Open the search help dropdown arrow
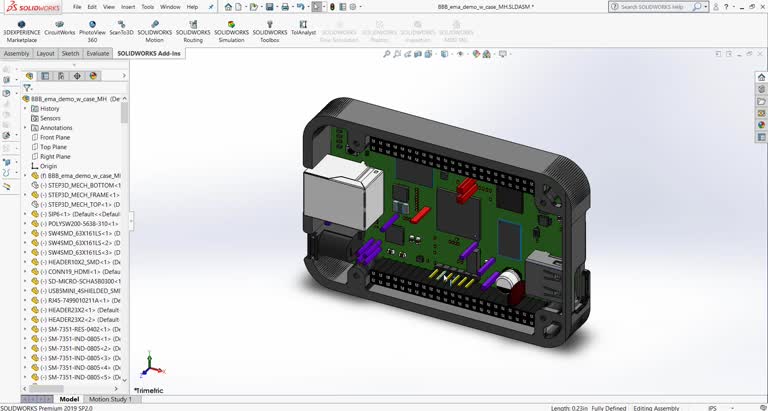 [x=706, y=7]
